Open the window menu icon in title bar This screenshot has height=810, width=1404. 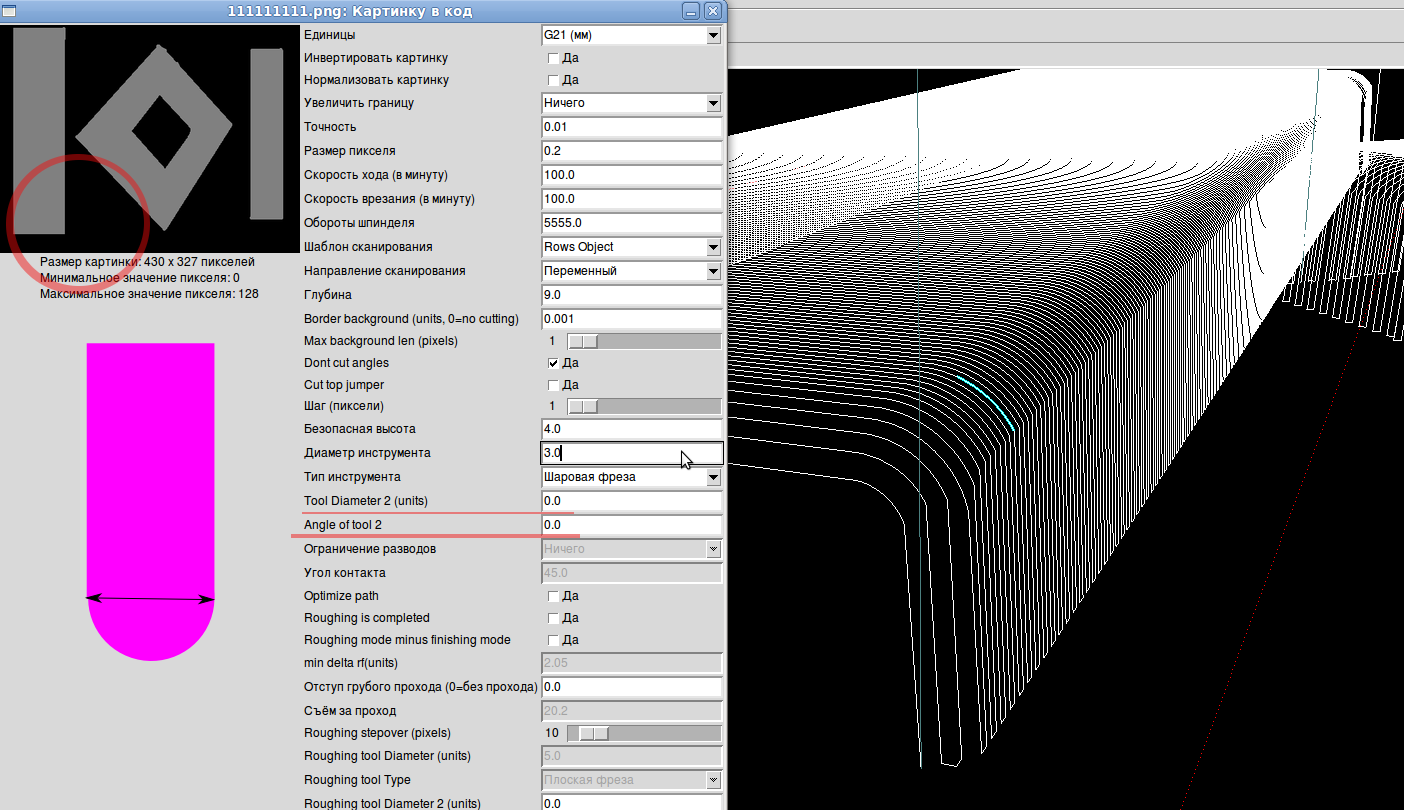point(8,11)
